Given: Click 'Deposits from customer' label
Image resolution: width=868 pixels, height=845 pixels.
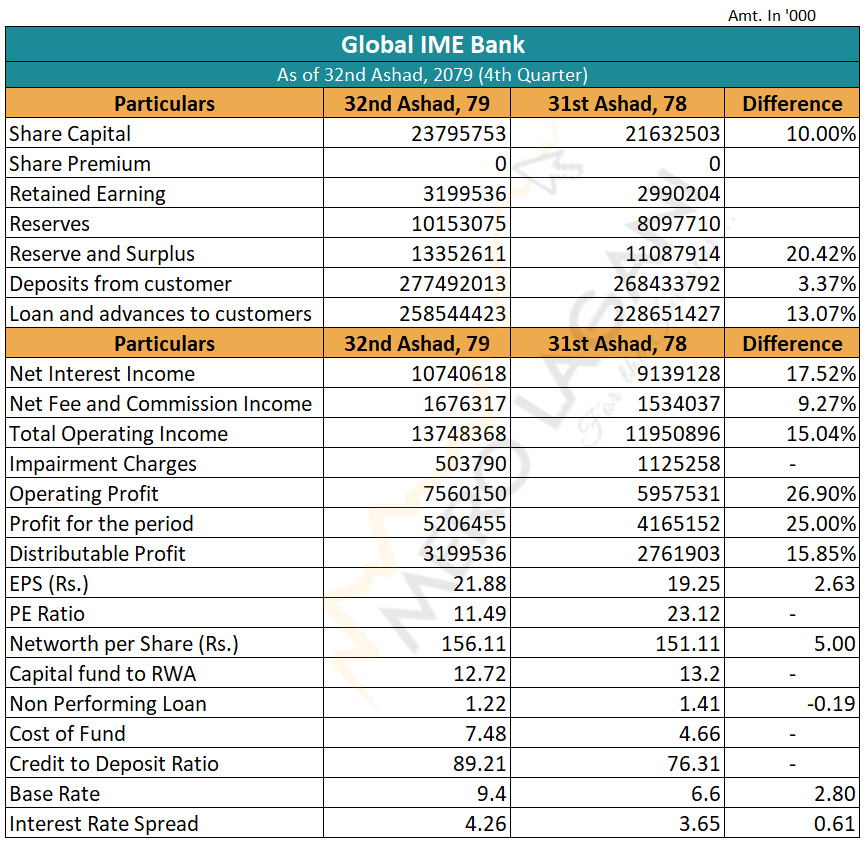Looking at the screenshot, I should tap(120, 284).
